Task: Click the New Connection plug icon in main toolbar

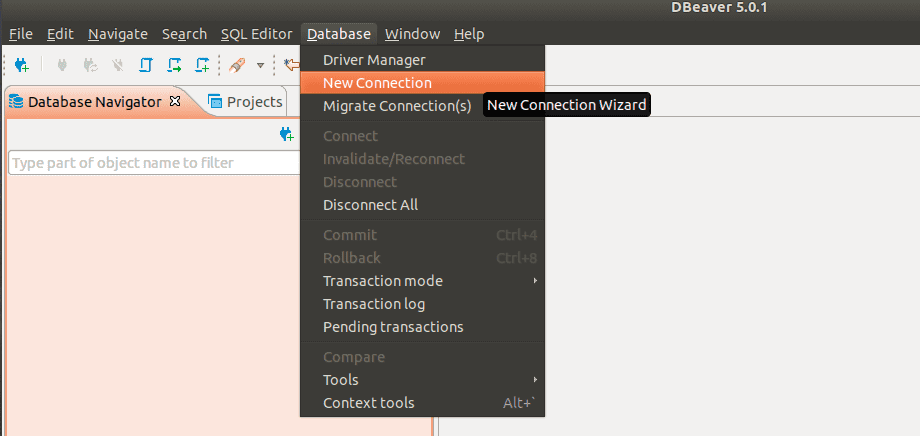Action: coord(21,65)
